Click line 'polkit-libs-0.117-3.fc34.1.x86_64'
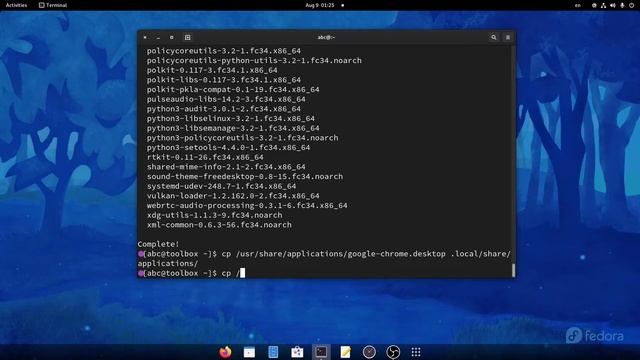Screen dimensions: 640x360 click(224, 80)
